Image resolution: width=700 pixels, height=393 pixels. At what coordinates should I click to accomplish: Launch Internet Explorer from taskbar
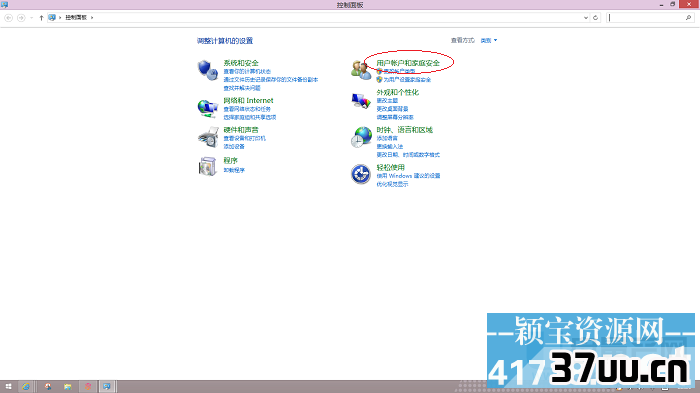click(x=26, y=387)
